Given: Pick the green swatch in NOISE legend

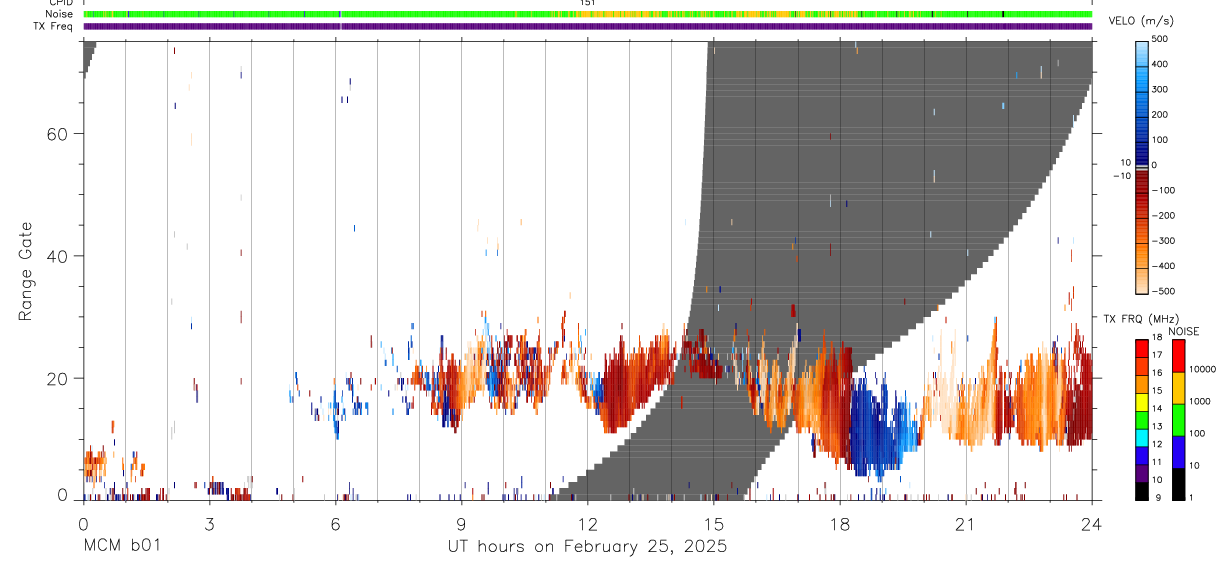Looking at the screenshot, I should pyautogui.click(x=1177, y=420).
